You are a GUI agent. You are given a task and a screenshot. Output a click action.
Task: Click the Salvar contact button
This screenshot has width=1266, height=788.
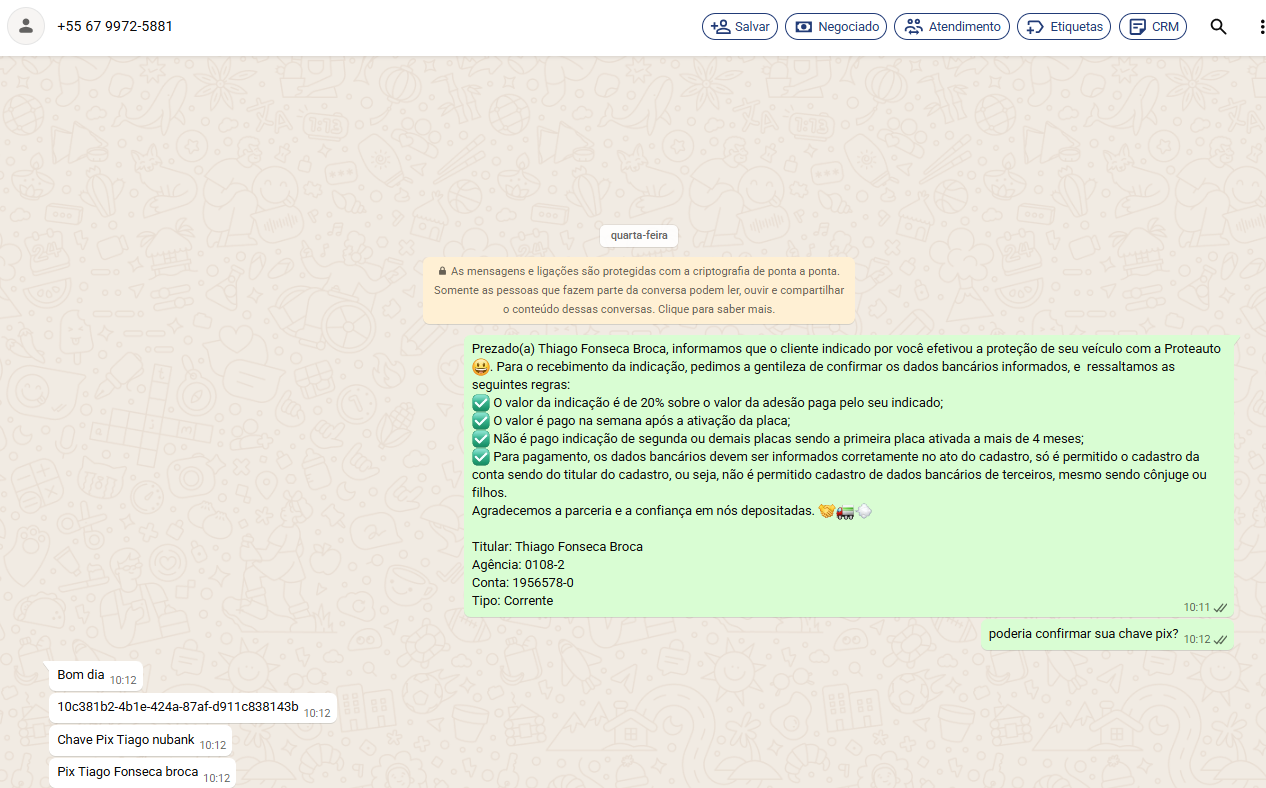coord(740,27)
